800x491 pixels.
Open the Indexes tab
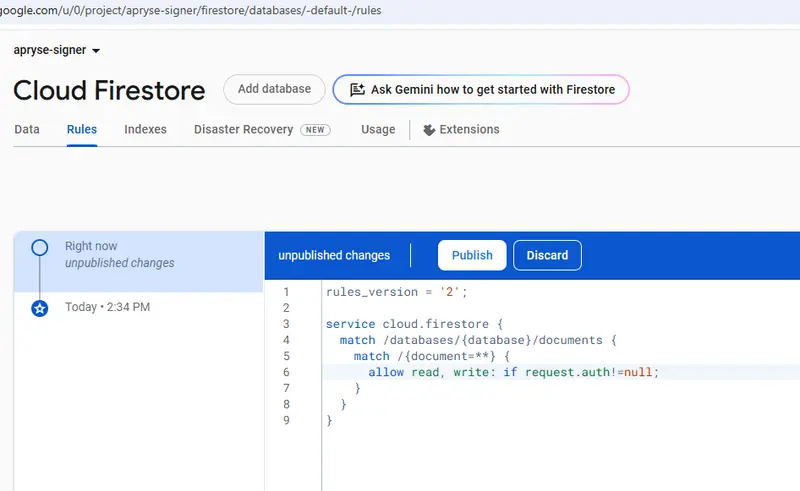pos(145,130)
